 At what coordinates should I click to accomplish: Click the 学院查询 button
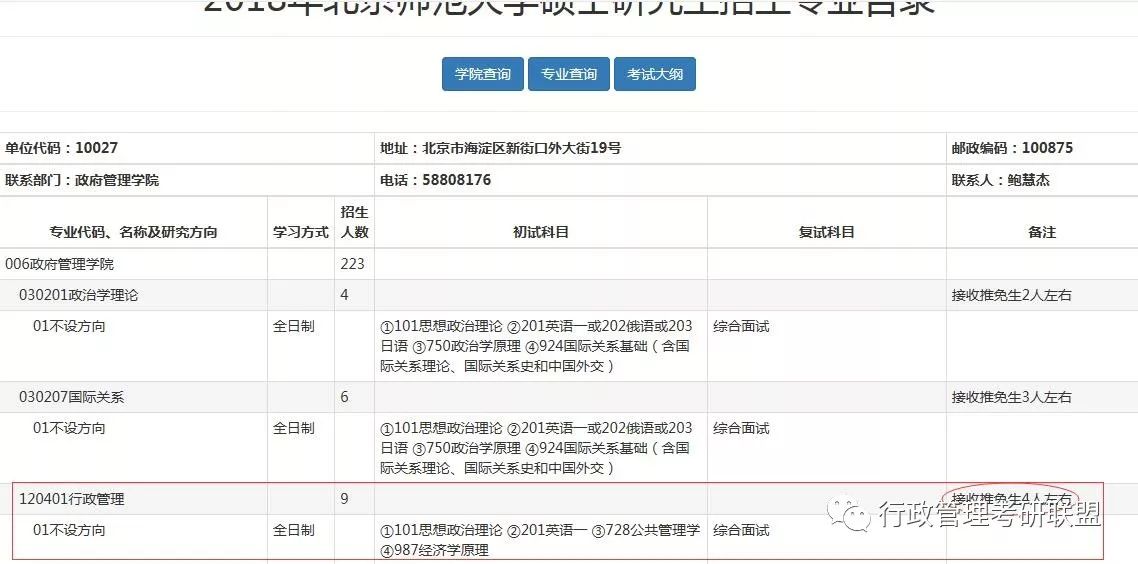482,75
